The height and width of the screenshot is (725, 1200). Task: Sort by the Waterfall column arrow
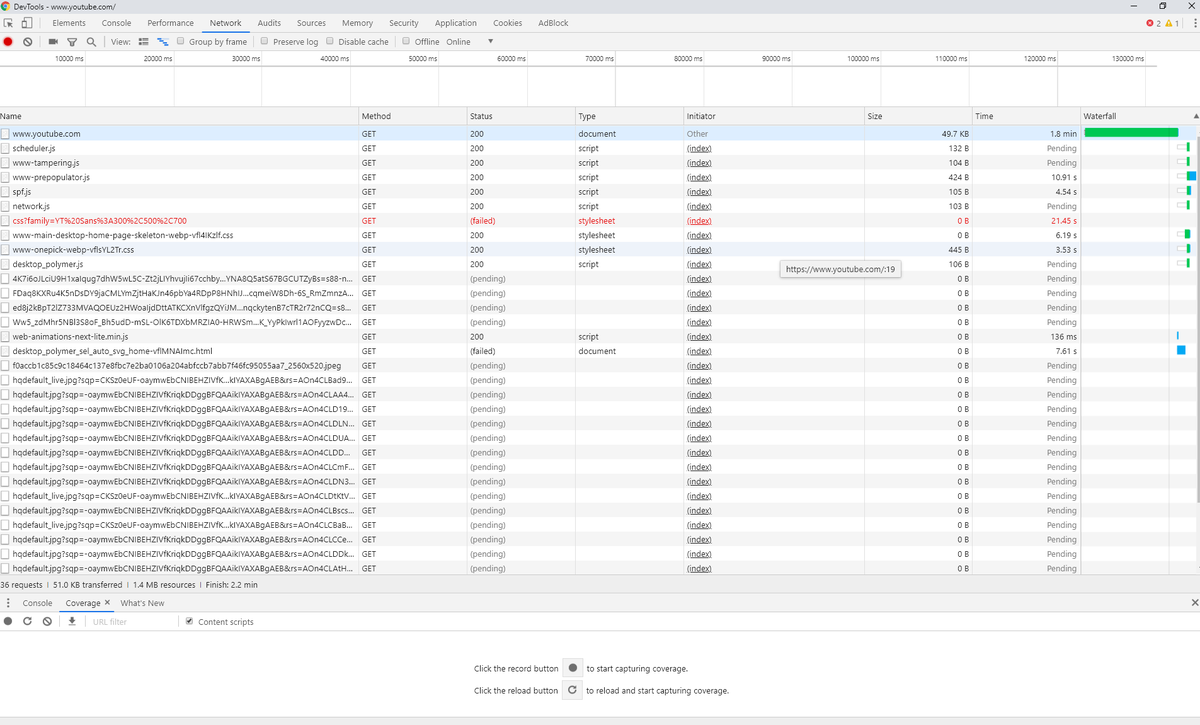[1195, 116]
